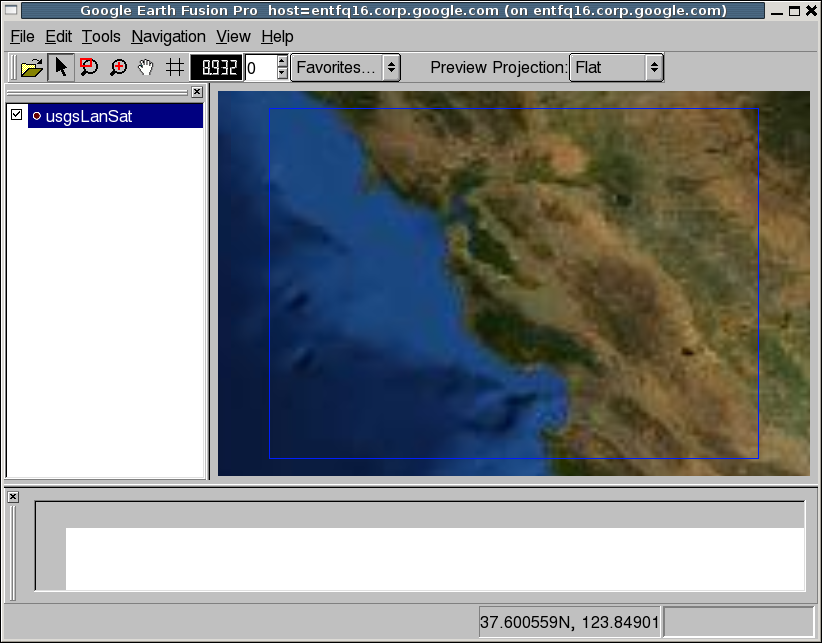Image resolution: width=822 pixels, height=643 pixels.
Task: Open a file with the folder icon
Action: tap(32, 67)
